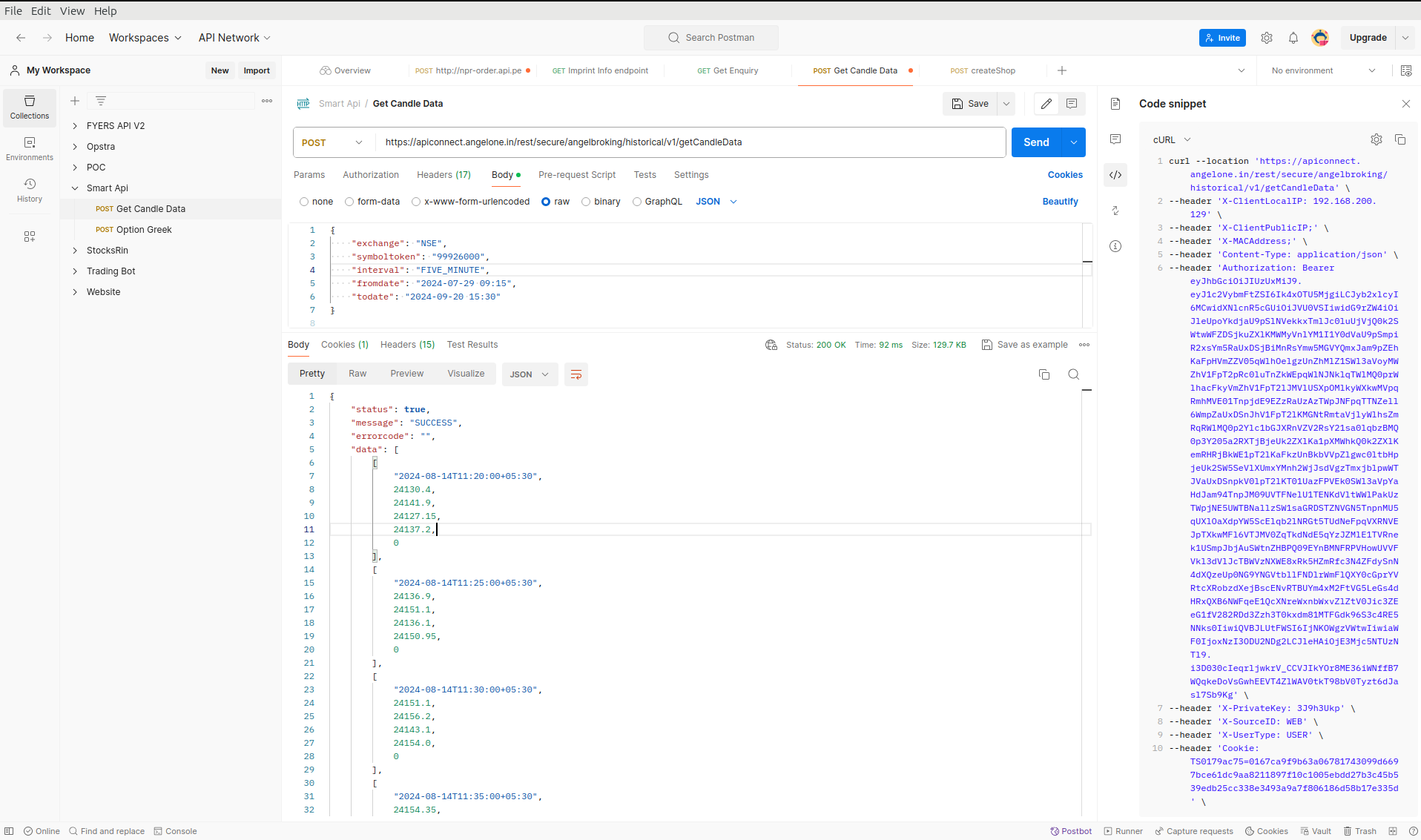Copy the code snippet to clipboard
This screenshot has height=840, width=1421.
[x=1400, y=139]
